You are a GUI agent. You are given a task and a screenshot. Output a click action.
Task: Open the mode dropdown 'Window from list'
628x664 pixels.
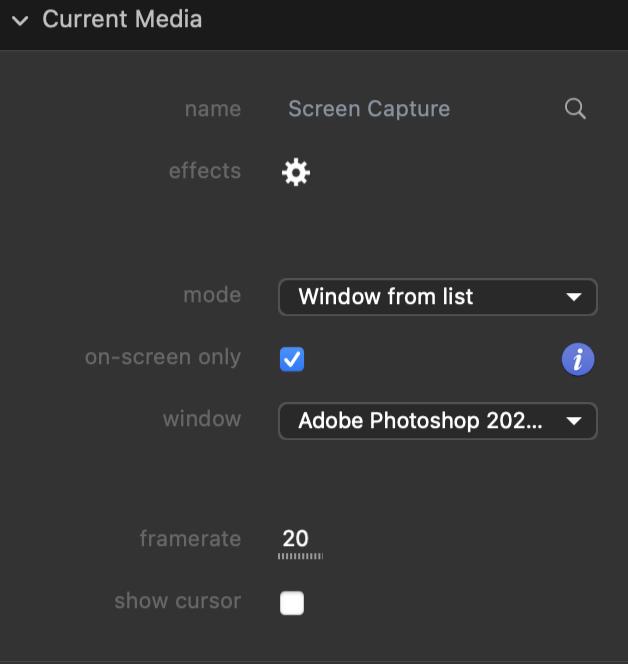[437, 297]
